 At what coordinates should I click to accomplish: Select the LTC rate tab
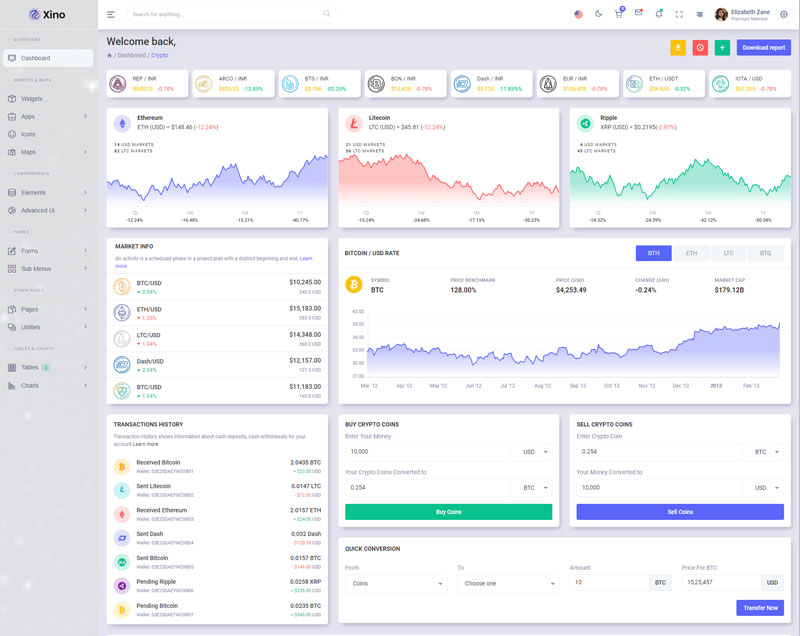(728, 253)
